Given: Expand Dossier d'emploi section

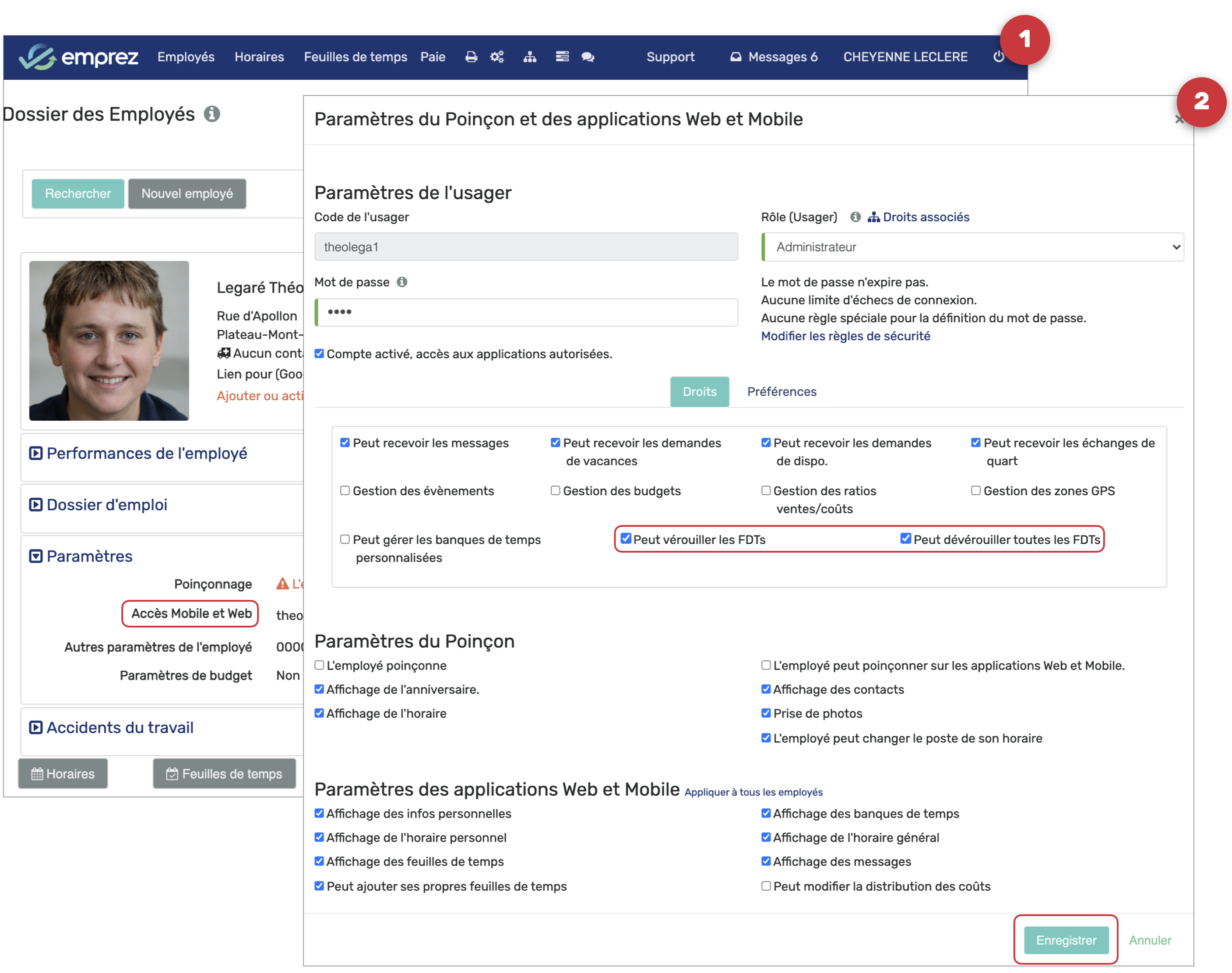Looking at the screenshot, I should click(x=106, y=505).
